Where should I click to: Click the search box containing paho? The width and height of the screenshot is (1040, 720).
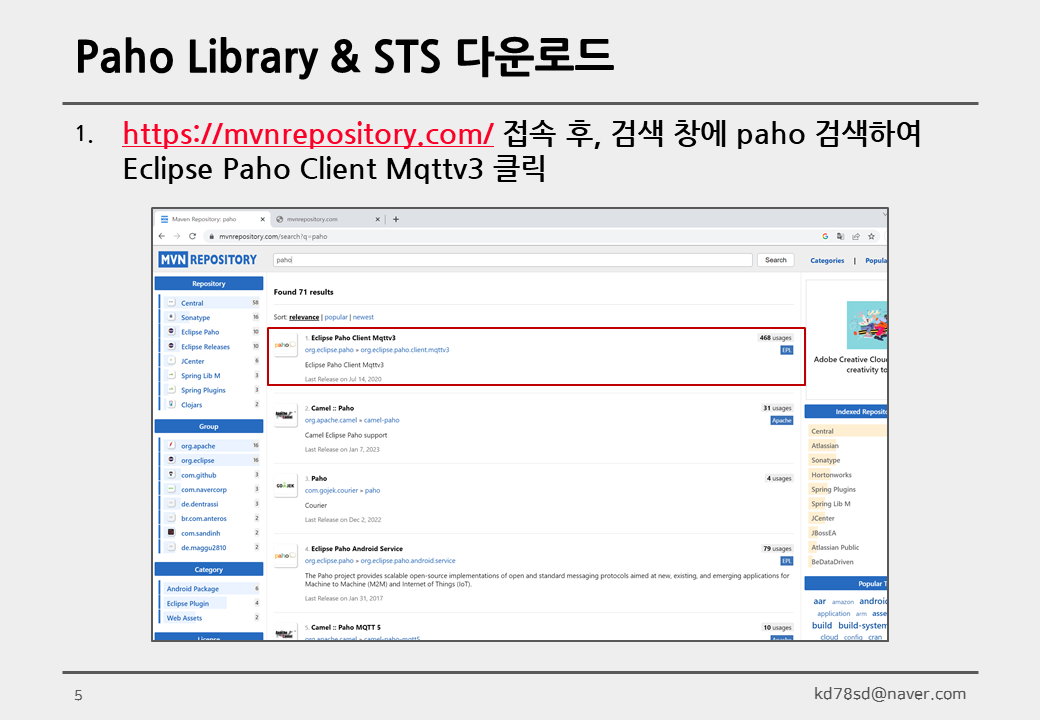[513, 260]
